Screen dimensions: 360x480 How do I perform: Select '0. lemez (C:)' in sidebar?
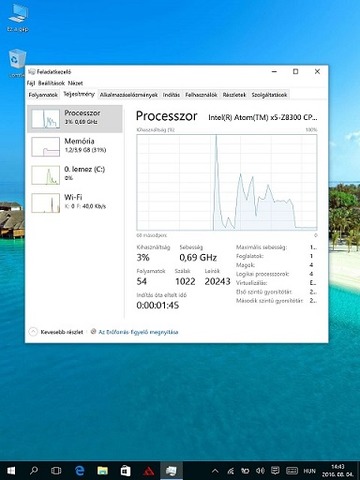pos(75,175)
